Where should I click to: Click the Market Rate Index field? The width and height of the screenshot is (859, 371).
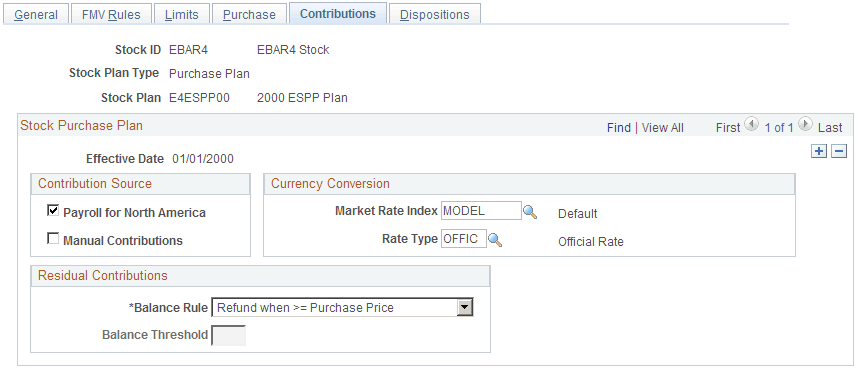(x=481, y=210)
